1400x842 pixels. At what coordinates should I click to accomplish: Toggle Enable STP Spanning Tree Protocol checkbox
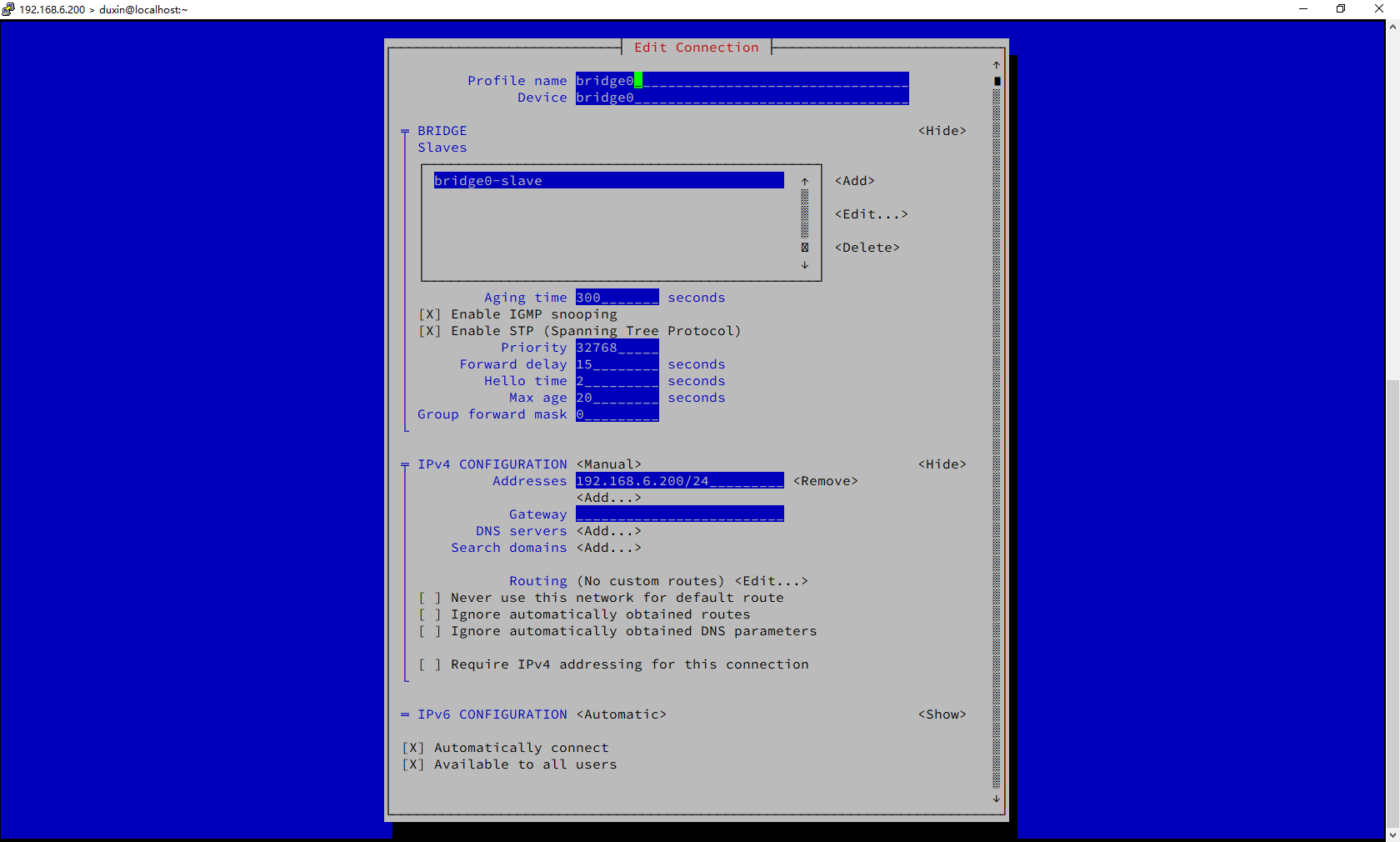click(x=430, y=331)
